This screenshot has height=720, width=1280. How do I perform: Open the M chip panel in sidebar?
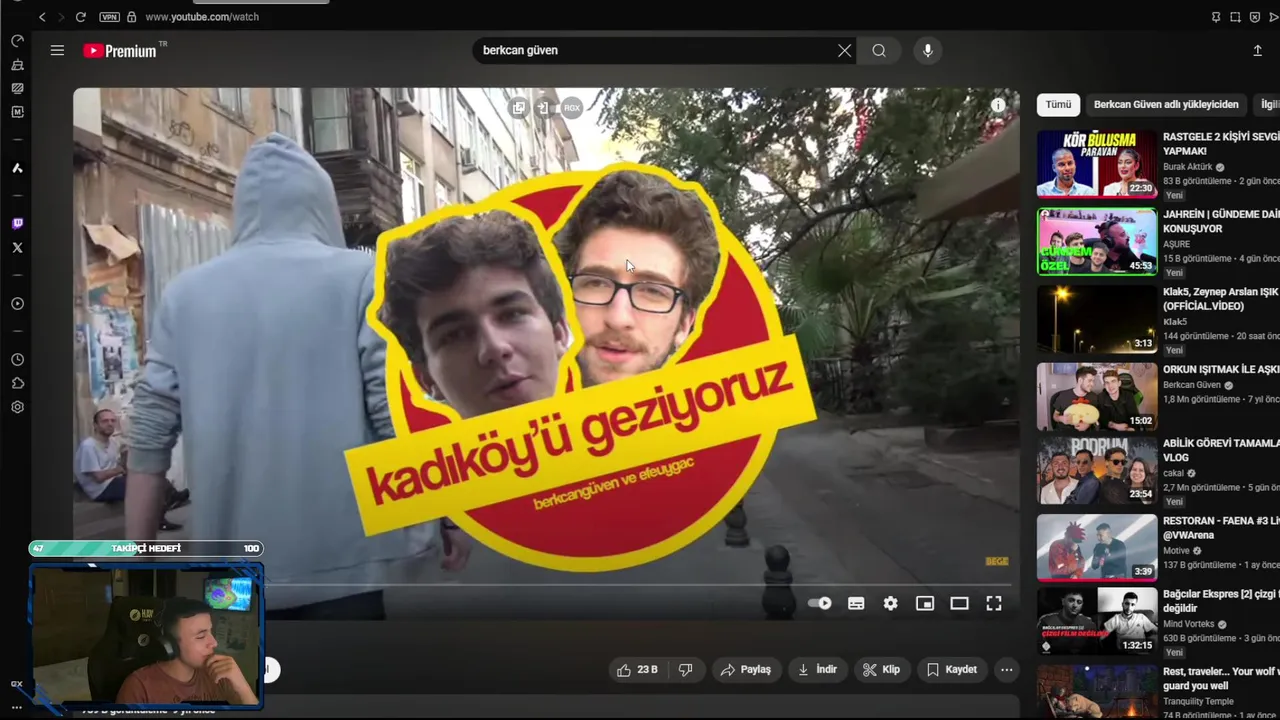point(17,112)
